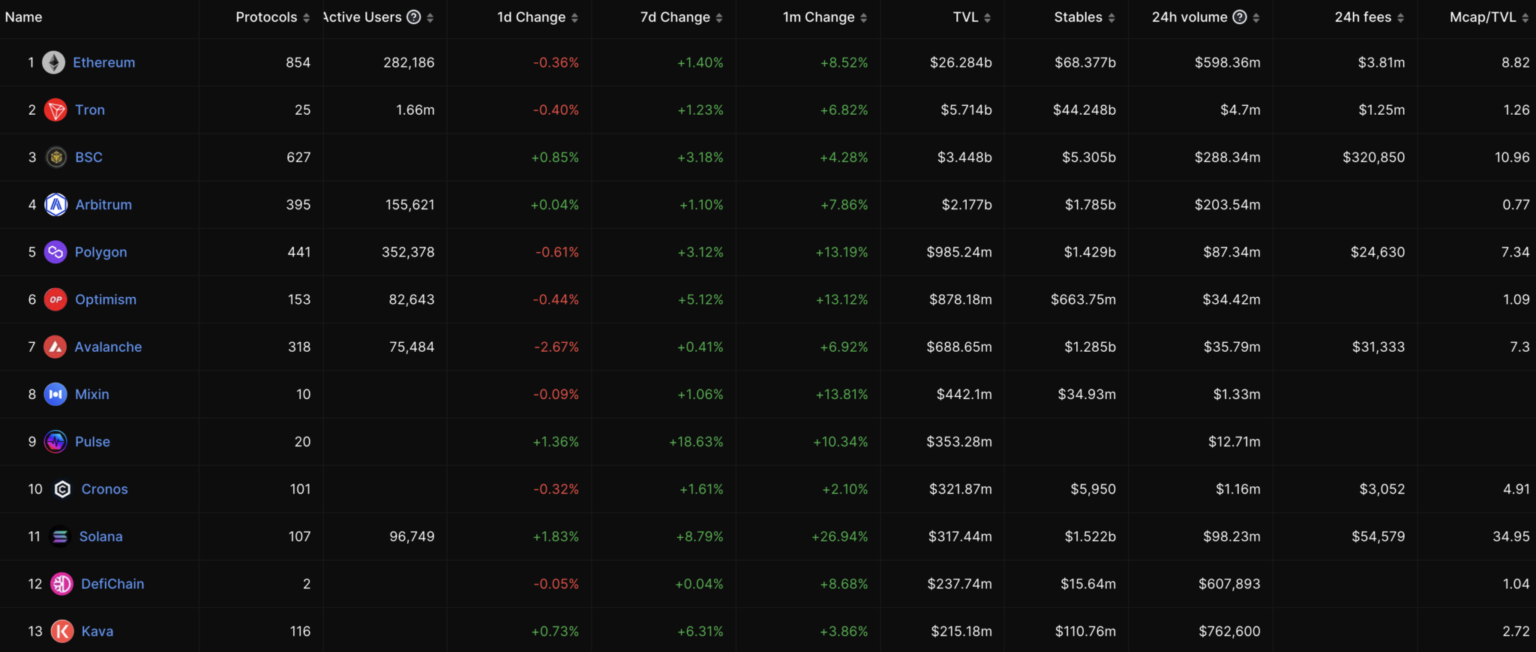Viewport: 1536px width, 652px height.
Task: Click the Active Users help icon
Action: coord(414,17)
